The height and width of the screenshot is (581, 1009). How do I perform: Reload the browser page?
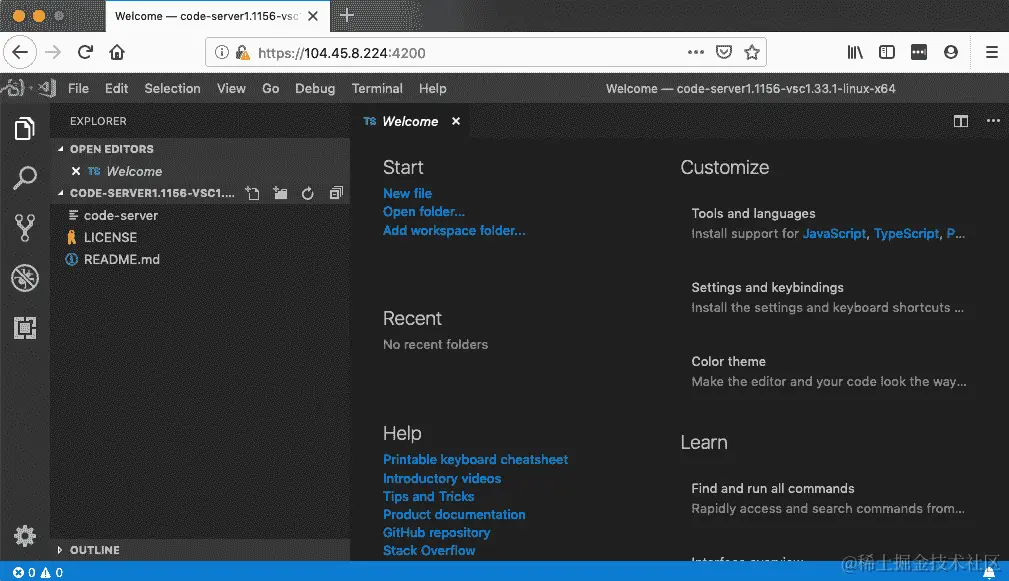point(86,52)
